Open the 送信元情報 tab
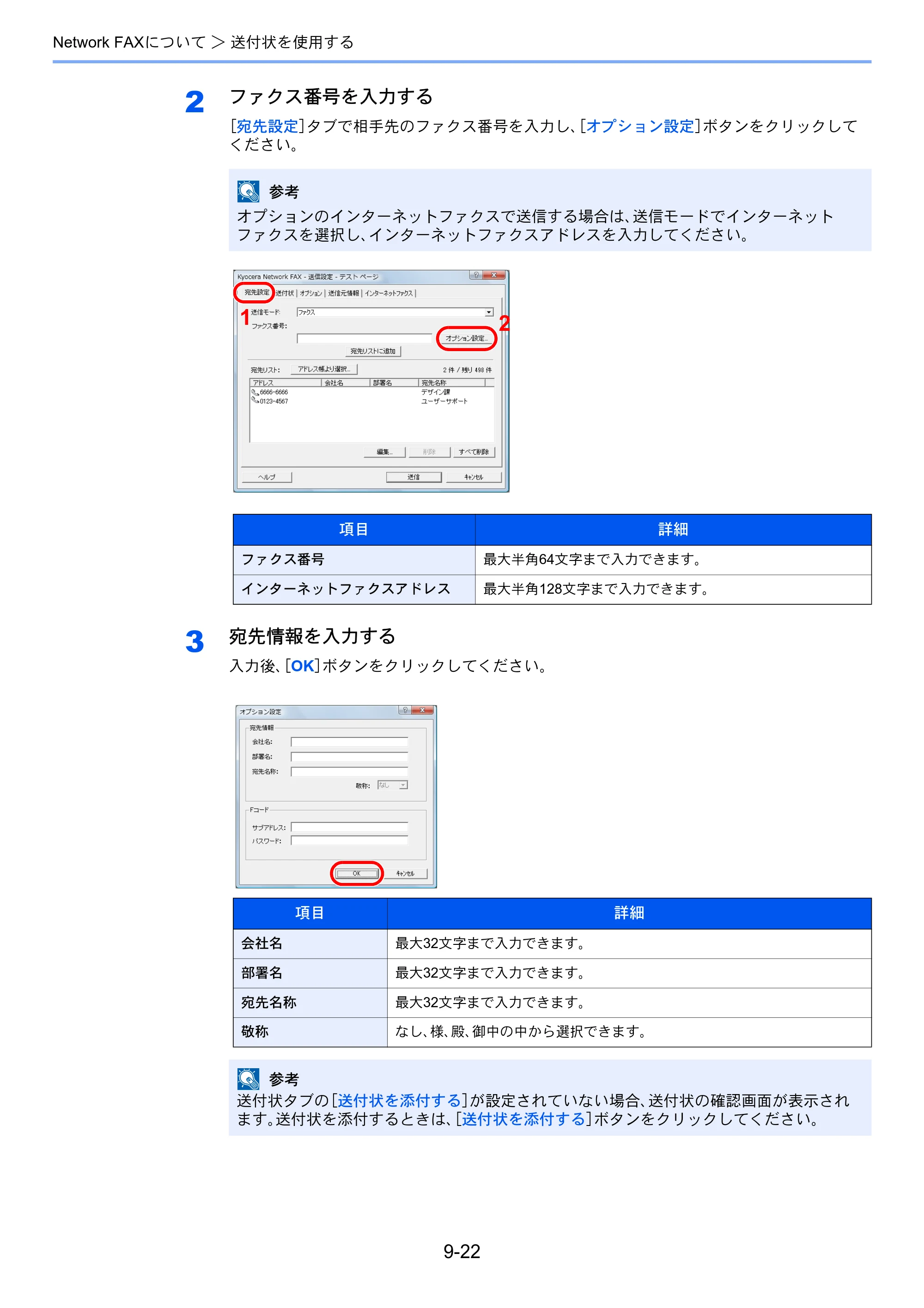Image resolution: width=924 pixels, height=1308 pixels. pos(343,293)
